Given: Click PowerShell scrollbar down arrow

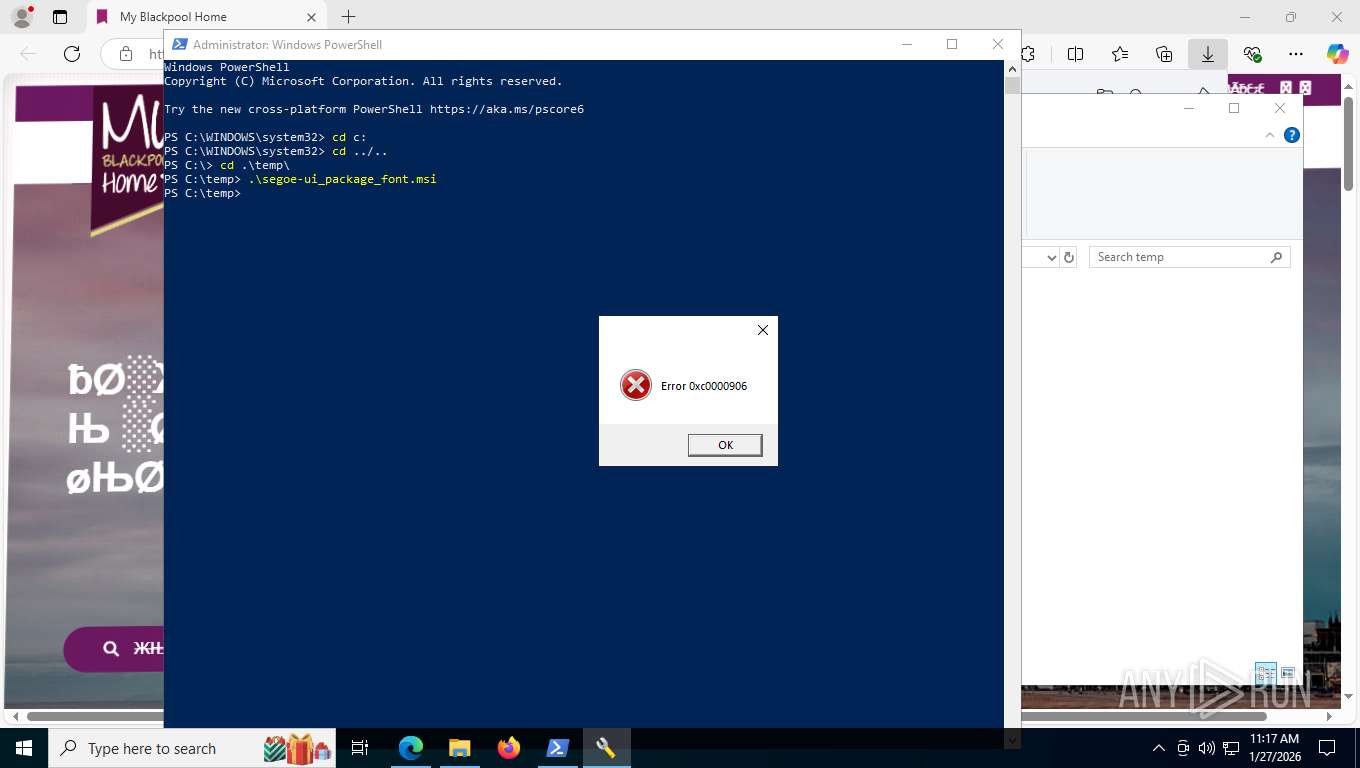Looking at the screenshot, I should (x=1012, y=740).
